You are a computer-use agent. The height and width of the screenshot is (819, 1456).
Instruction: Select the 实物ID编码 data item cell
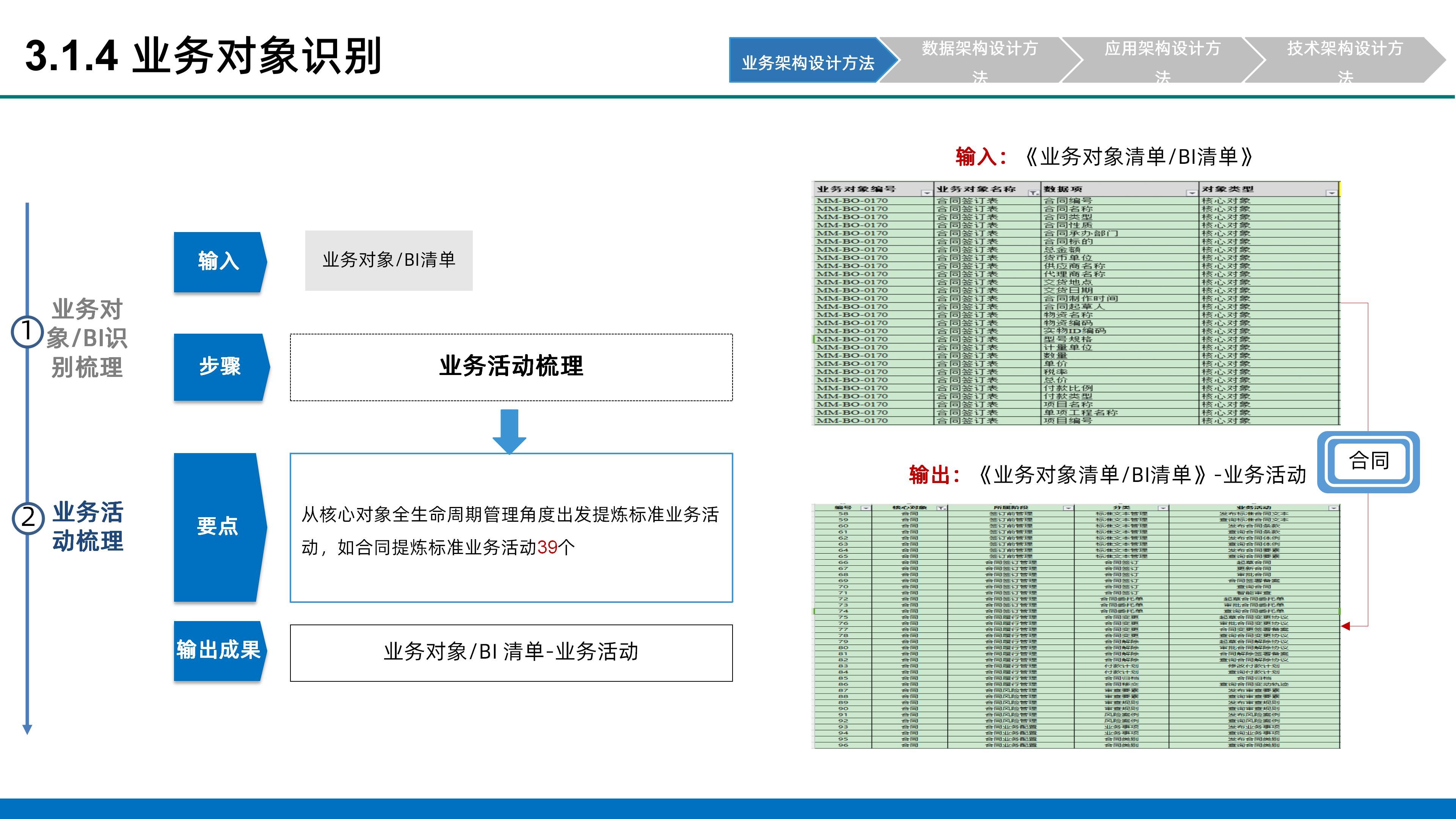[1120, 331]
